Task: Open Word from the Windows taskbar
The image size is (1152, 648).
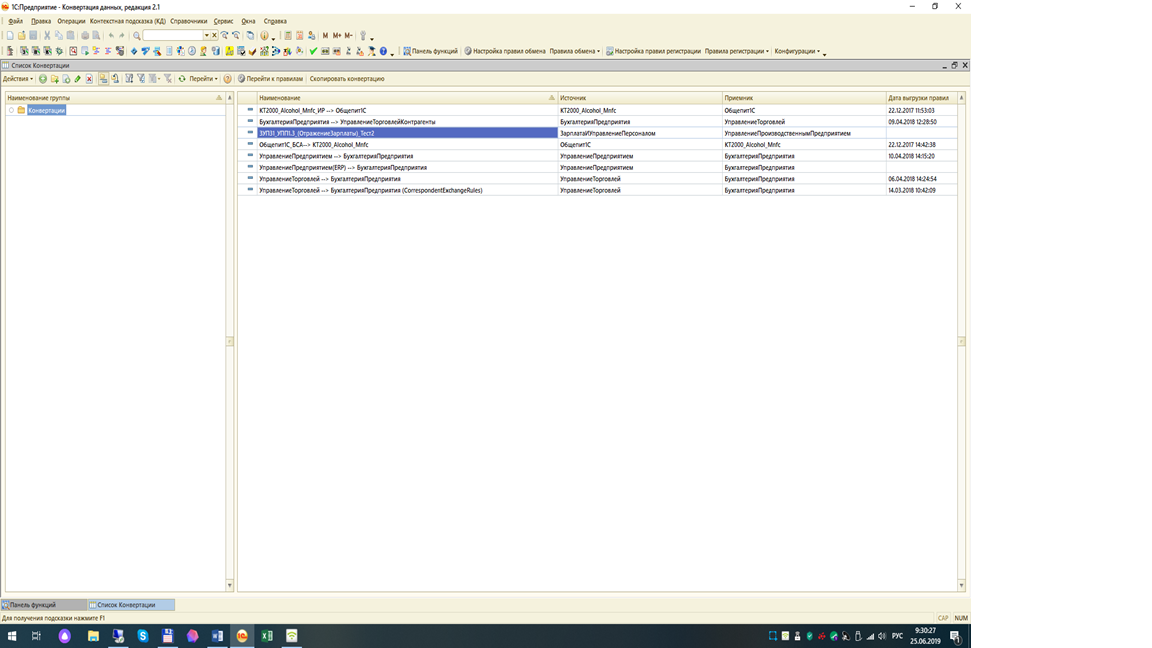Action: coord(217,636)
